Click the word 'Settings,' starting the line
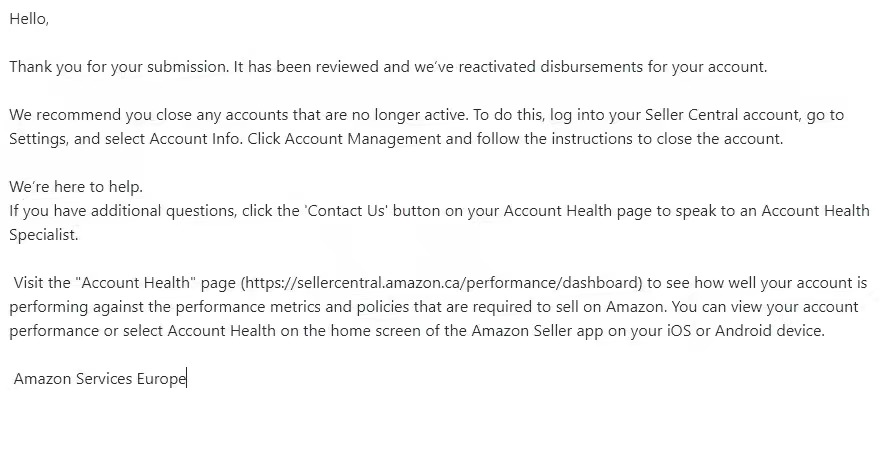The width and height of the screenshot is (880, 471). [39, 139]
